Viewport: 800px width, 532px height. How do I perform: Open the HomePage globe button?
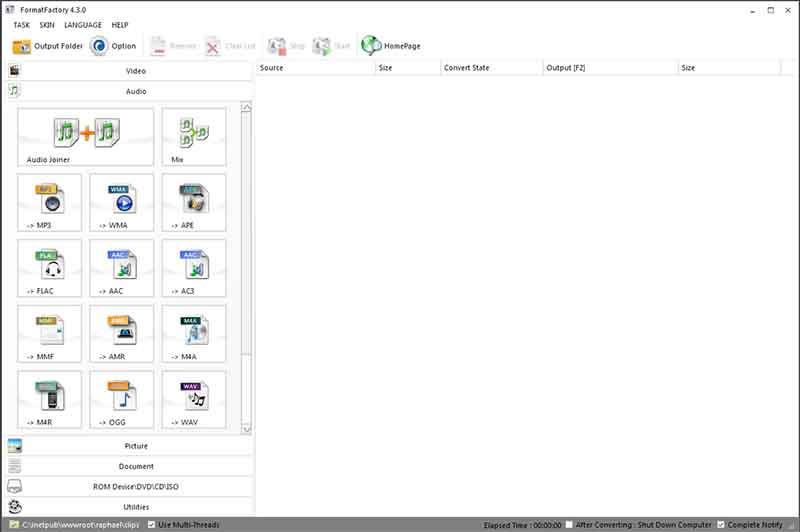click(391, 46)
